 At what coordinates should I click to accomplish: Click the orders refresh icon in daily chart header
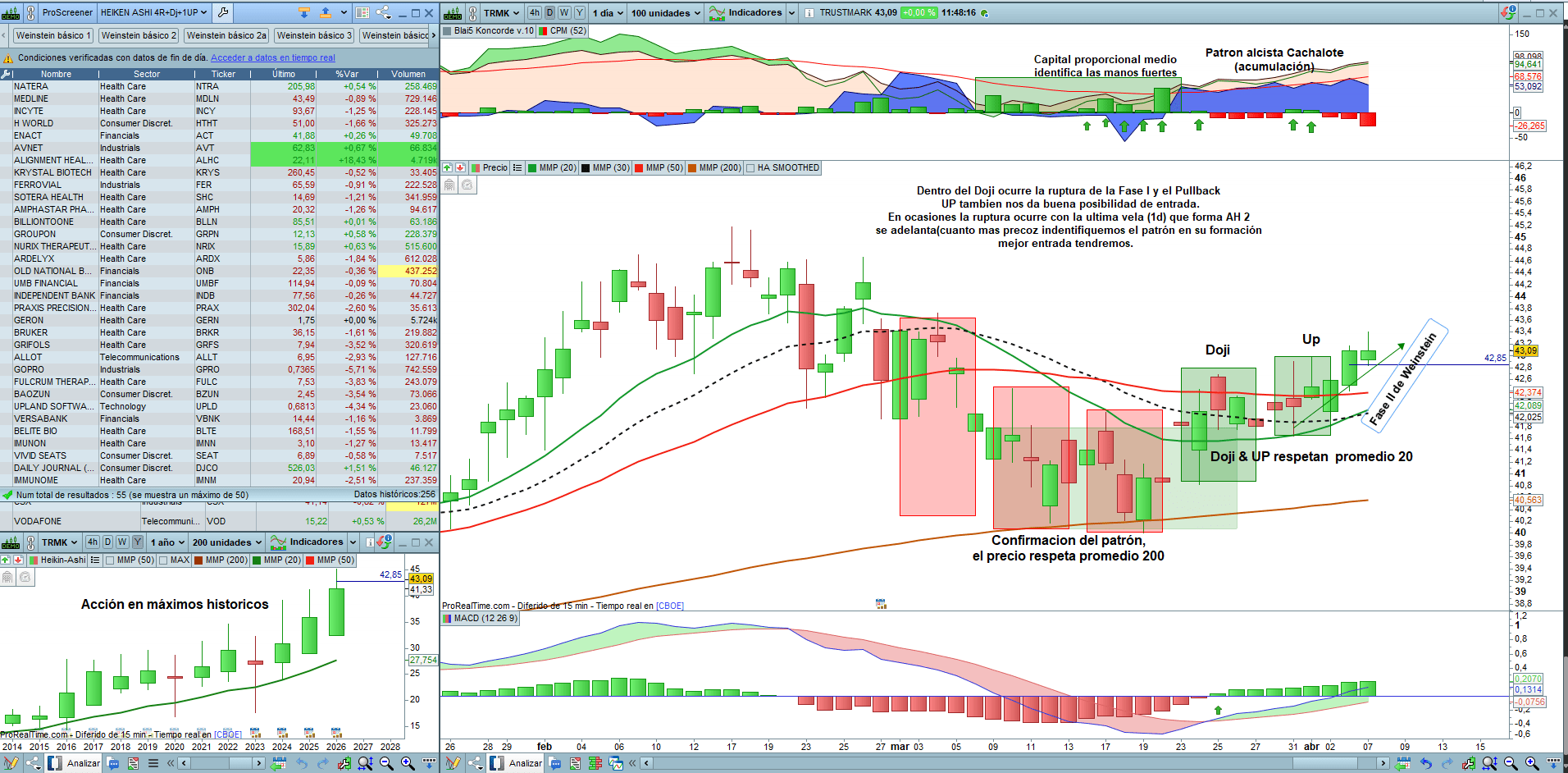pyautogui.click(x=1508, y=12)
